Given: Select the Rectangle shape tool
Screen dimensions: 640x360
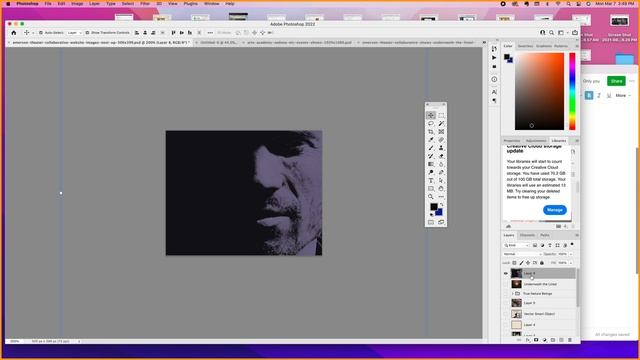Looking at the screenshot, I should (431, 189).
